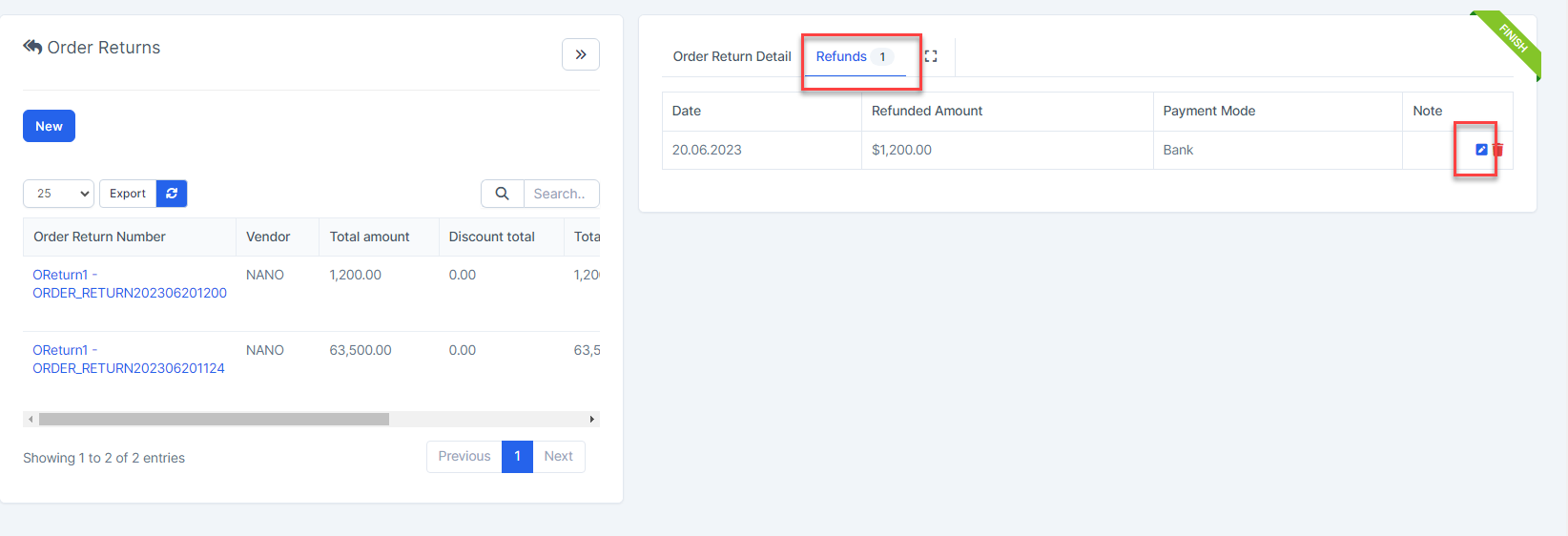Open the 25 entries per page dropdown
The image size is (1568, 536).
pos(58,194)
